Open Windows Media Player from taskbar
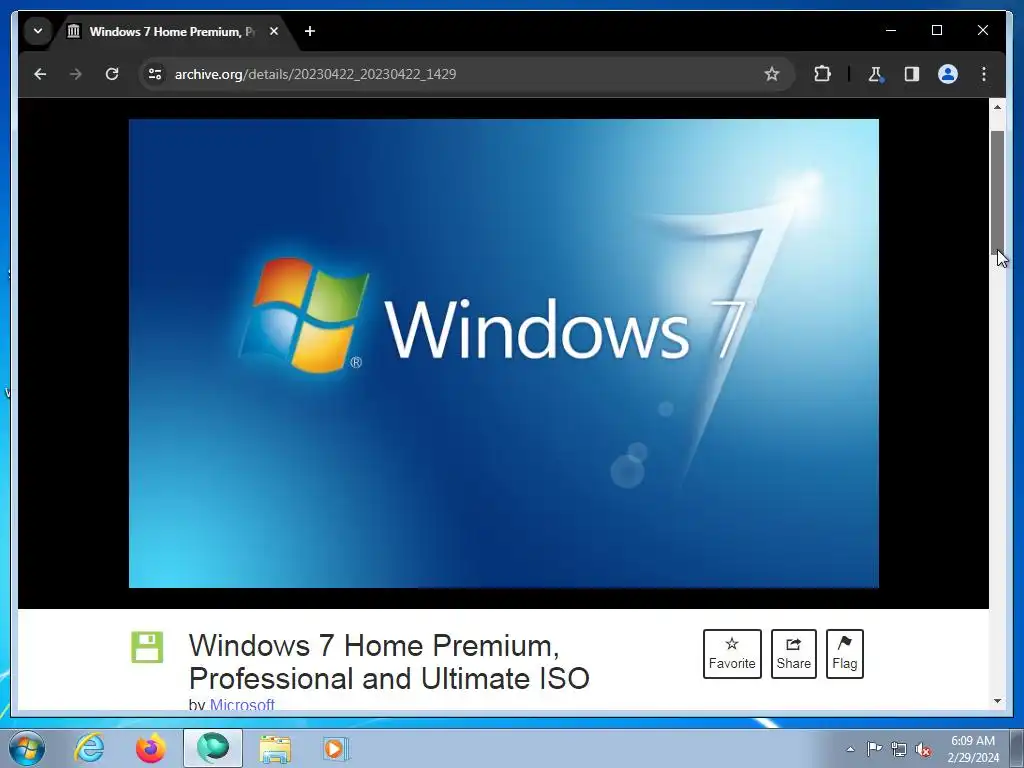 [336, 748]
